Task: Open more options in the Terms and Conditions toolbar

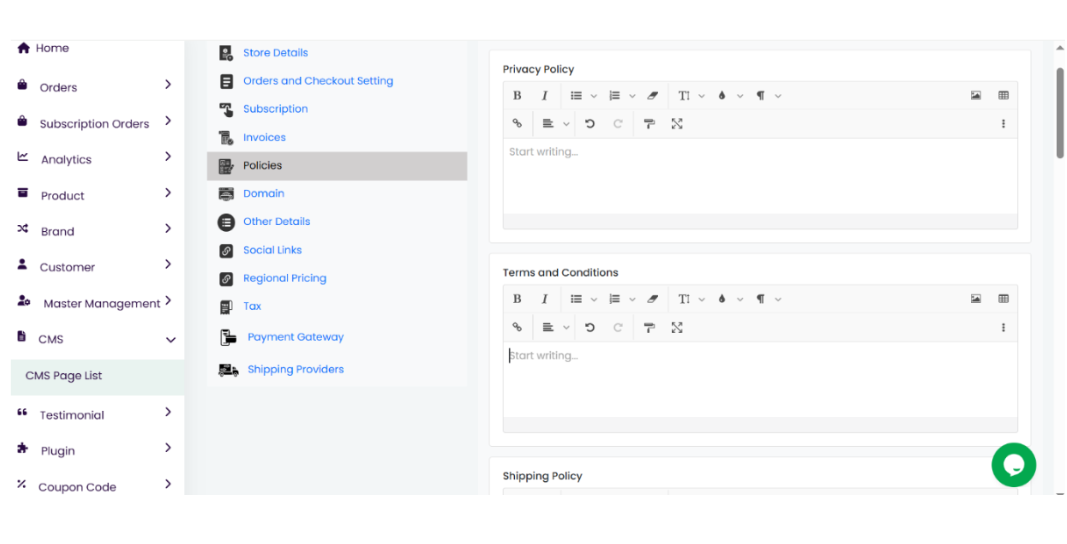Action: [x=1003, y=327]
